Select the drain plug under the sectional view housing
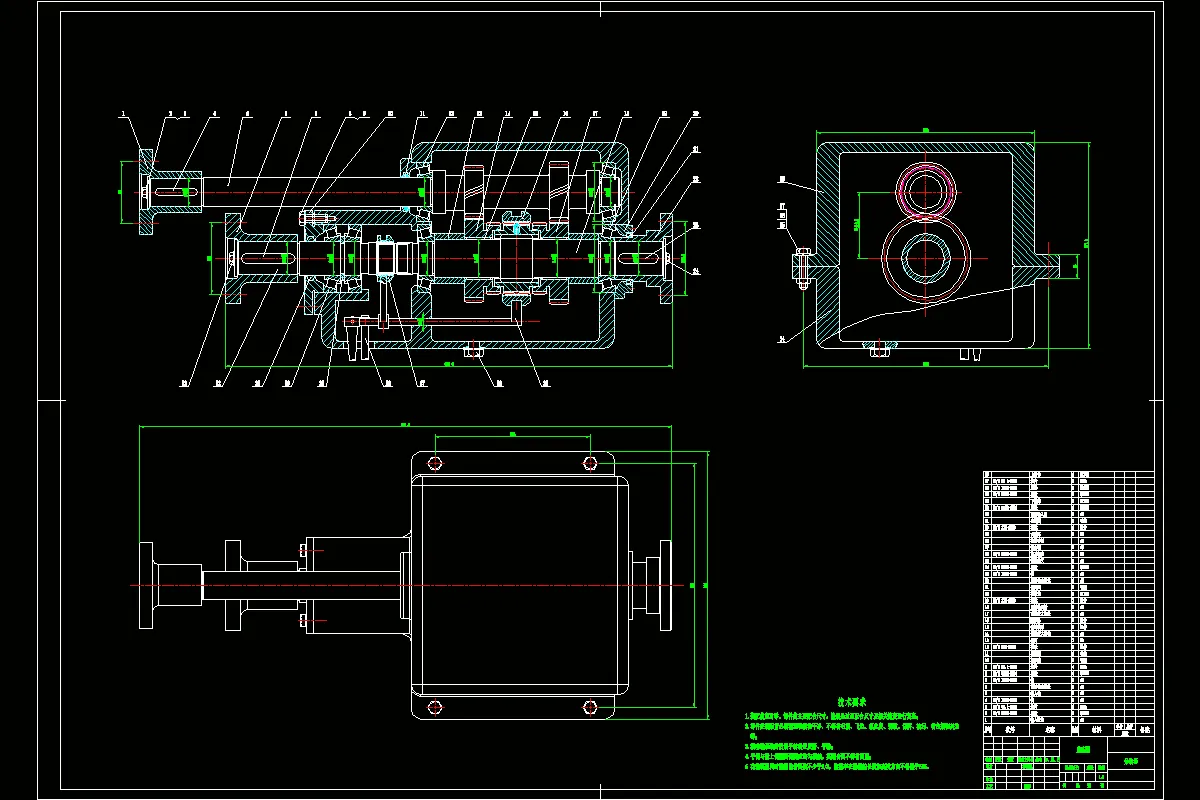 [x=476, y=349]
